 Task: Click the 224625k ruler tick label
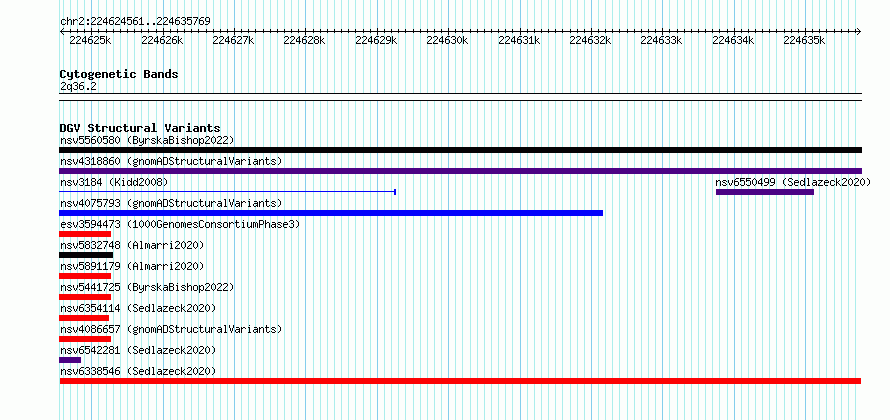90,40
